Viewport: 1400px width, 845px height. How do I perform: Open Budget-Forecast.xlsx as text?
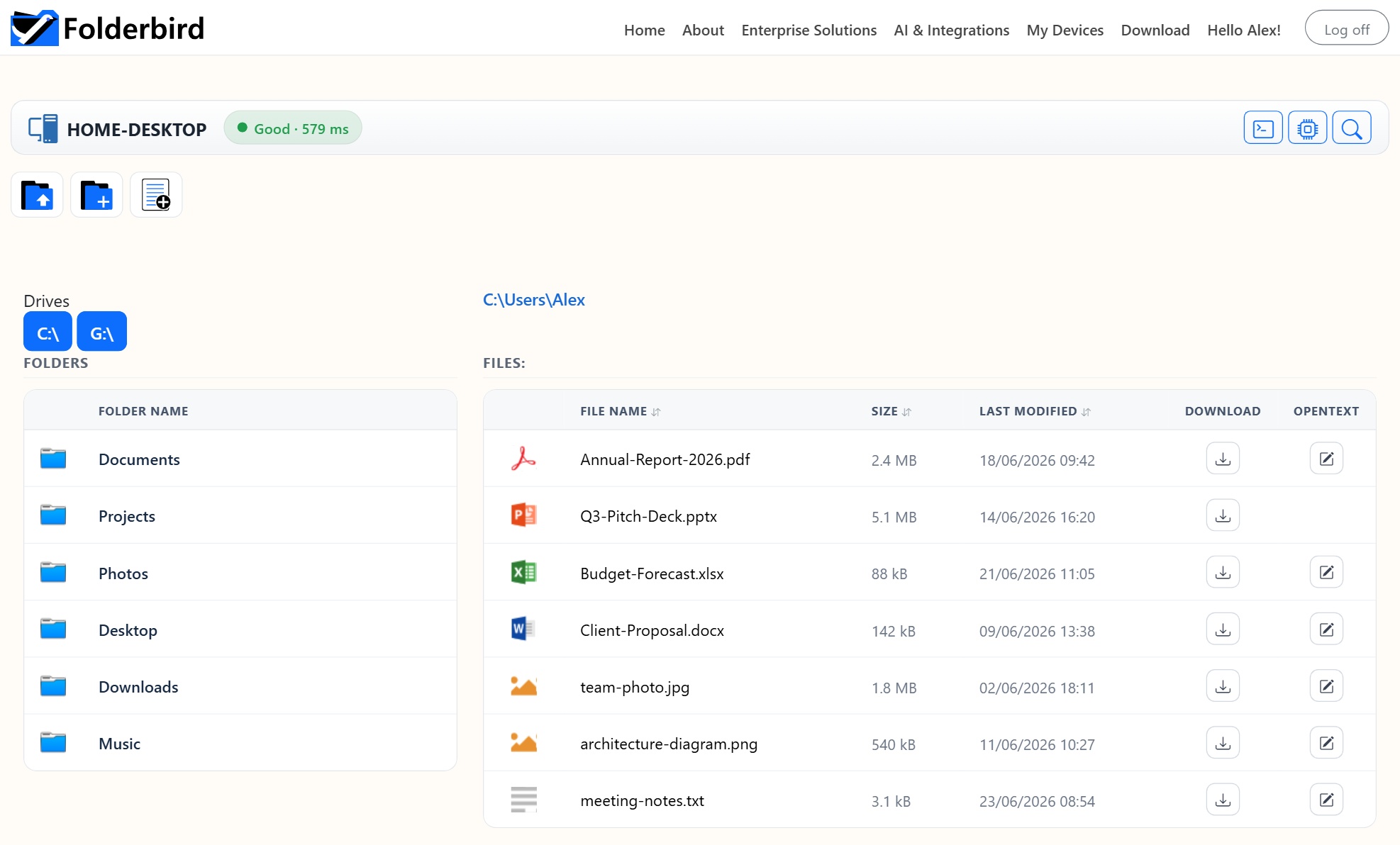click(x=1326, y=572)
